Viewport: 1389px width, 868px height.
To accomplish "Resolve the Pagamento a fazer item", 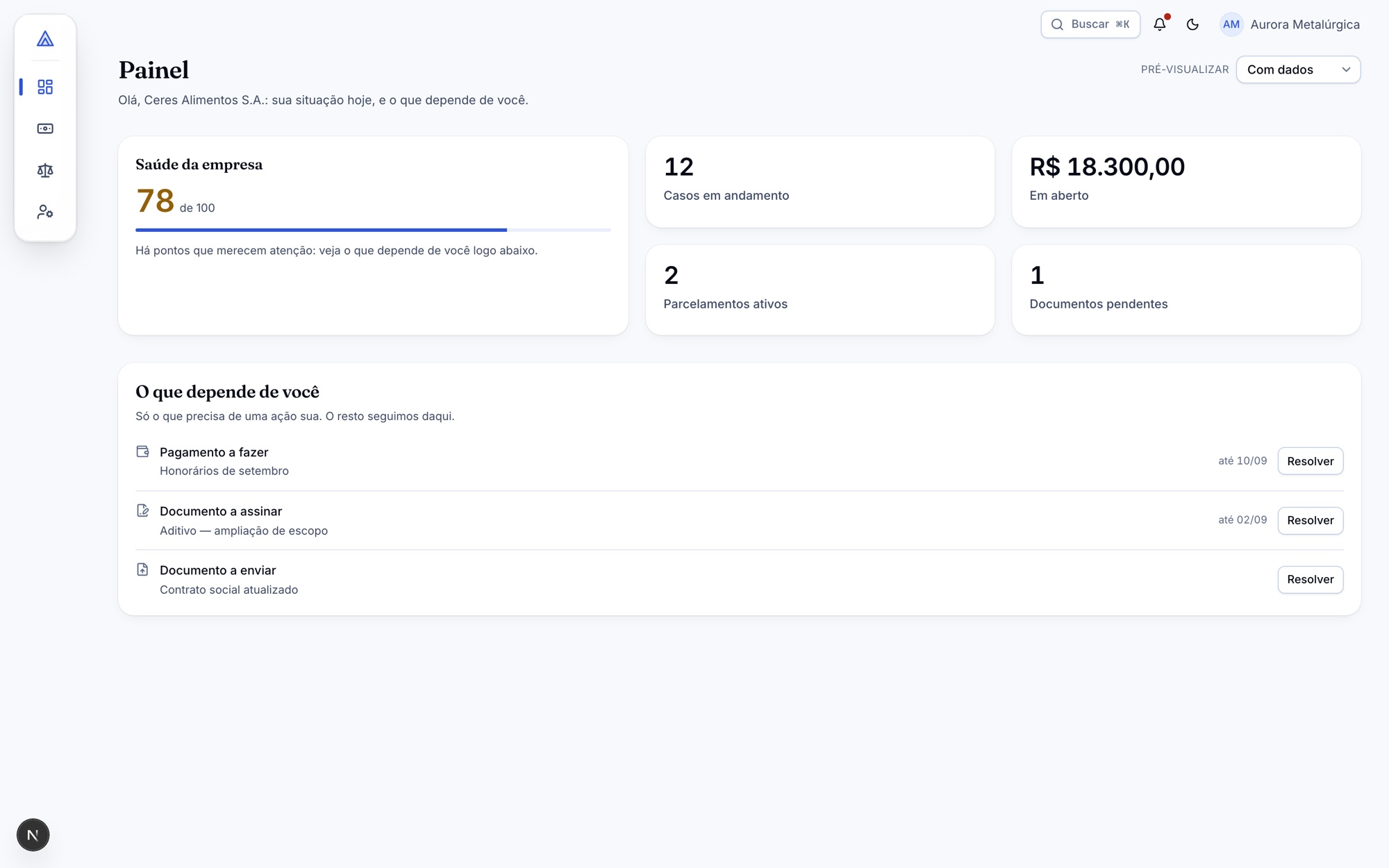I will pos(1310,461).
